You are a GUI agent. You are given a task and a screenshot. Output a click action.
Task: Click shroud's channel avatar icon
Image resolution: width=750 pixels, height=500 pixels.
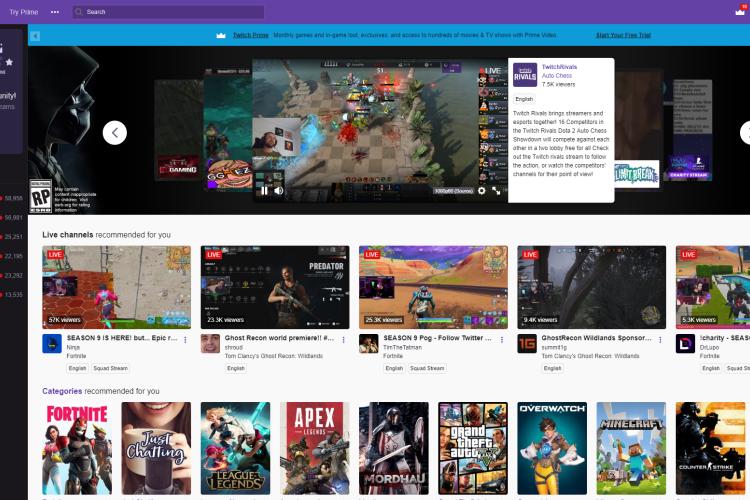210,344
